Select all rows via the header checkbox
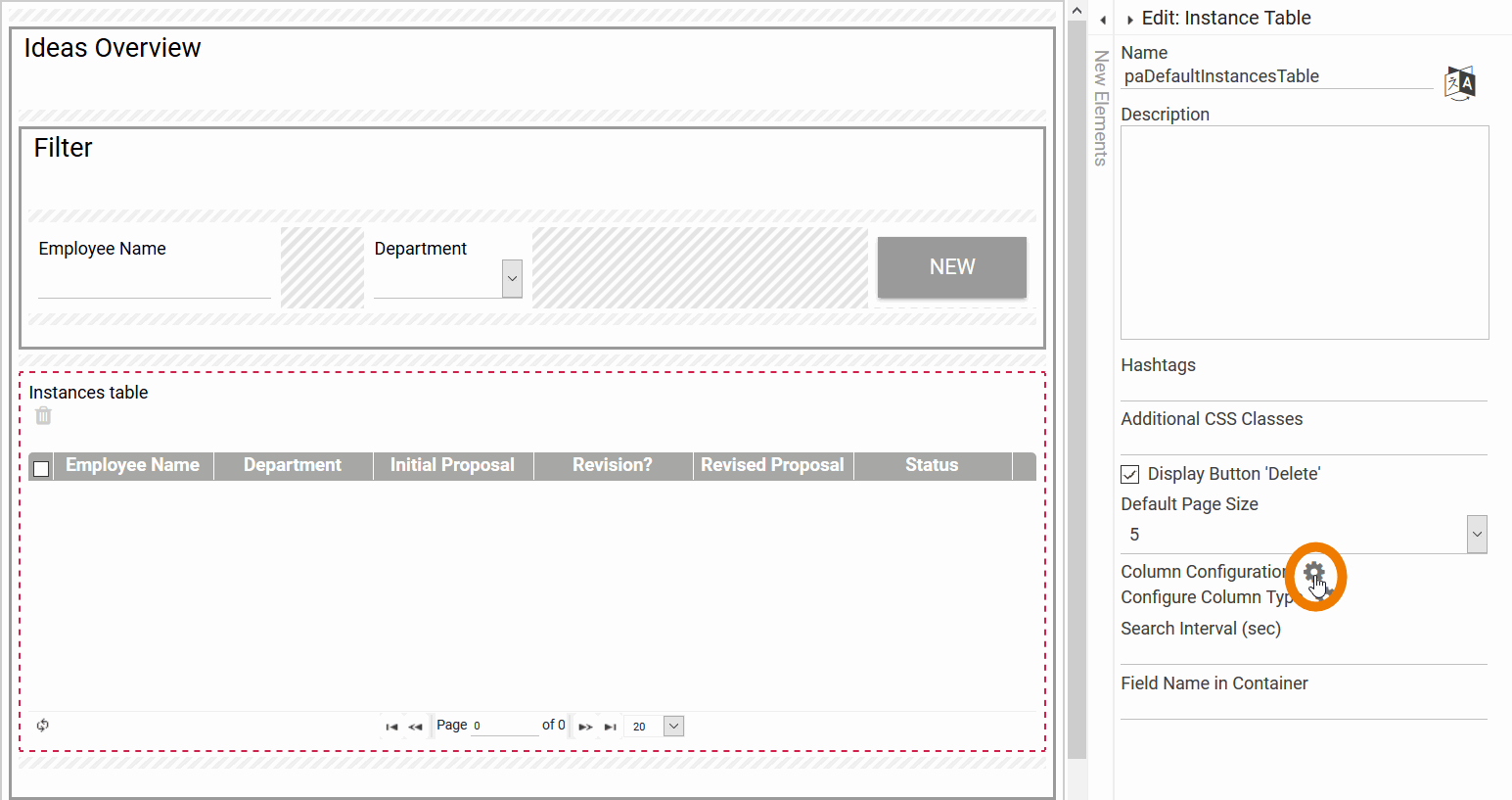This screenshot has height=800, width=1512. tap(40, 467)
